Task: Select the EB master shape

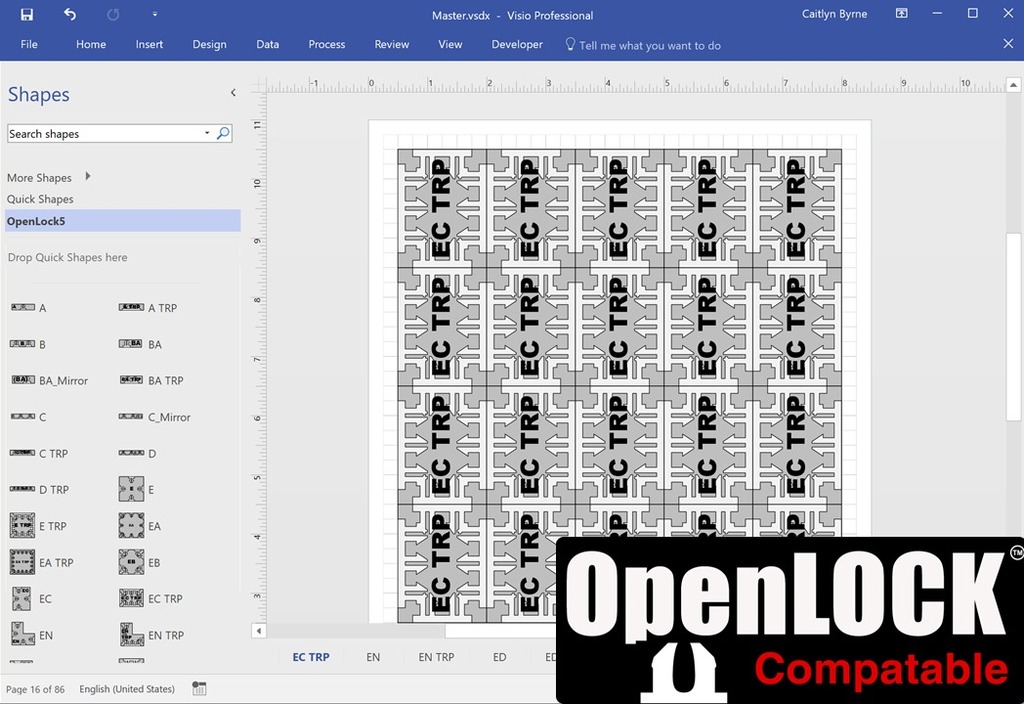Action: tap(139, 562)
